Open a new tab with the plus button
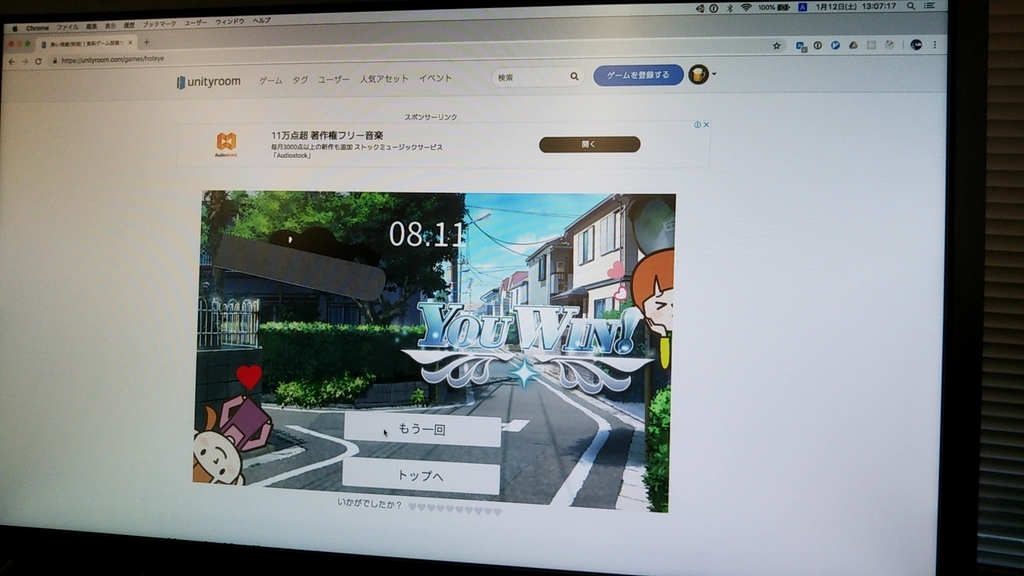 click(146, 42)
